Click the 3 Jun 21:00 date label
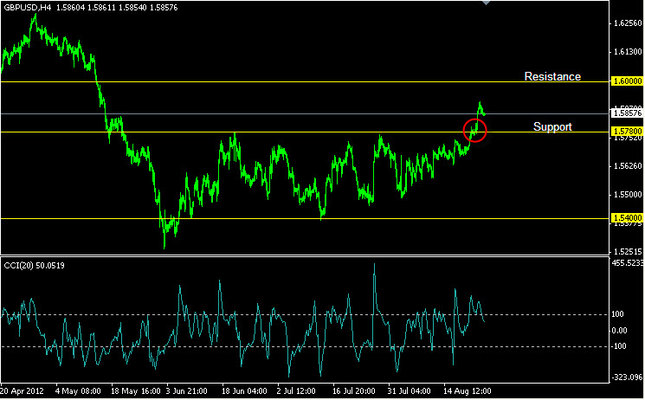This screenshot has width=645, height=400. (x=185, y=391)
